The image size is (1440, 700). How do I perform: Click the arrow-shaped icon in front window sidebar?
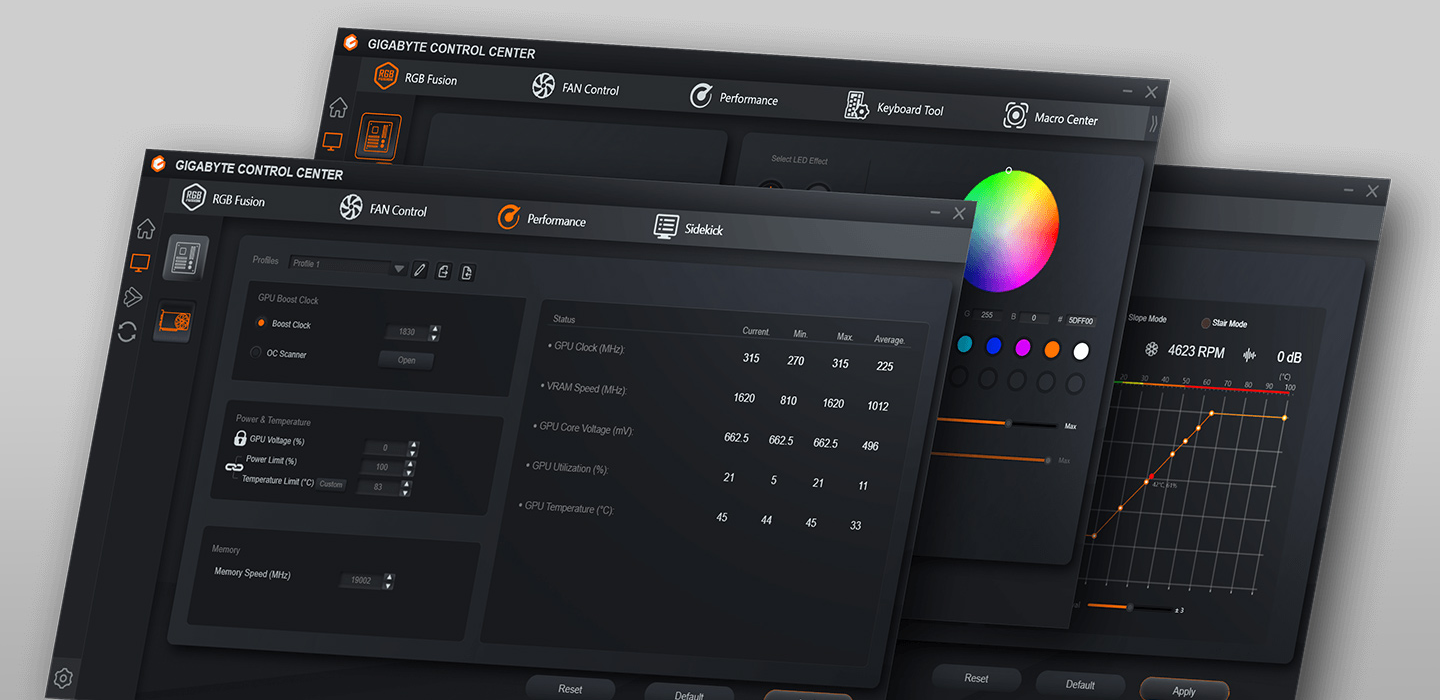coord(134,296)
